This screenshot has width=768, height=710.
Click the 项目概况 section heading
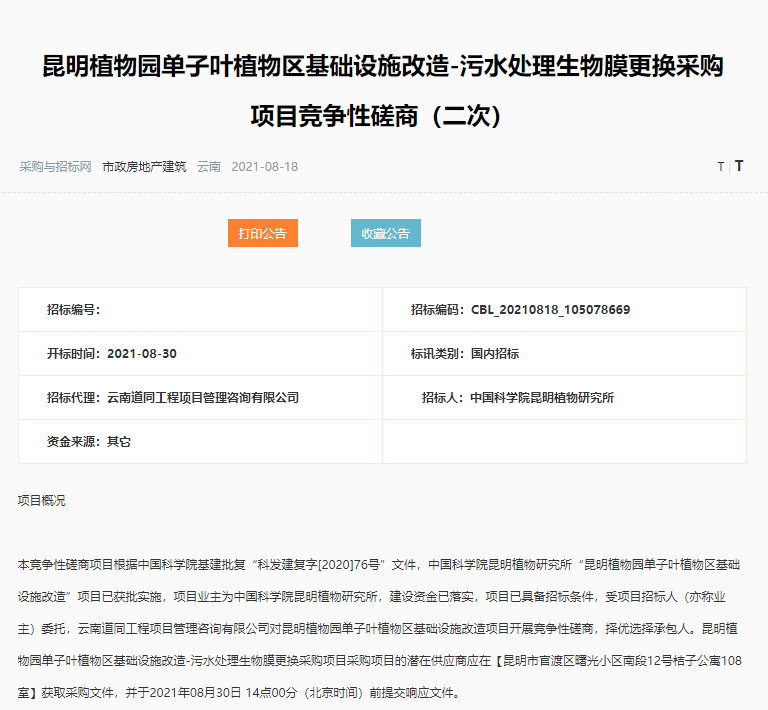tap(42, 500)
